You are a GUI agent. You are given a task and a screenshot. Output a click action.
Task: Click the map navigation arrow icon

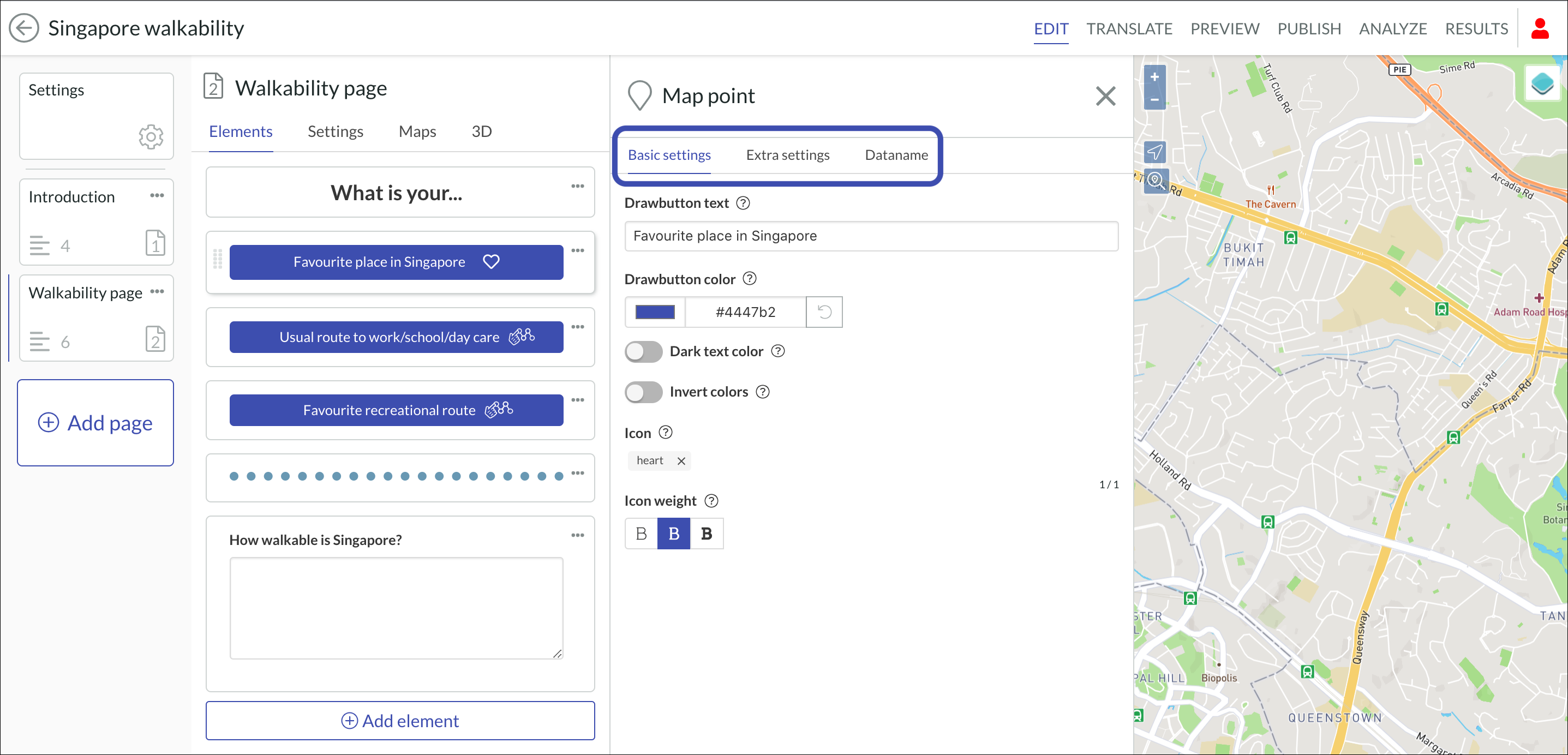click(1154, 152)
